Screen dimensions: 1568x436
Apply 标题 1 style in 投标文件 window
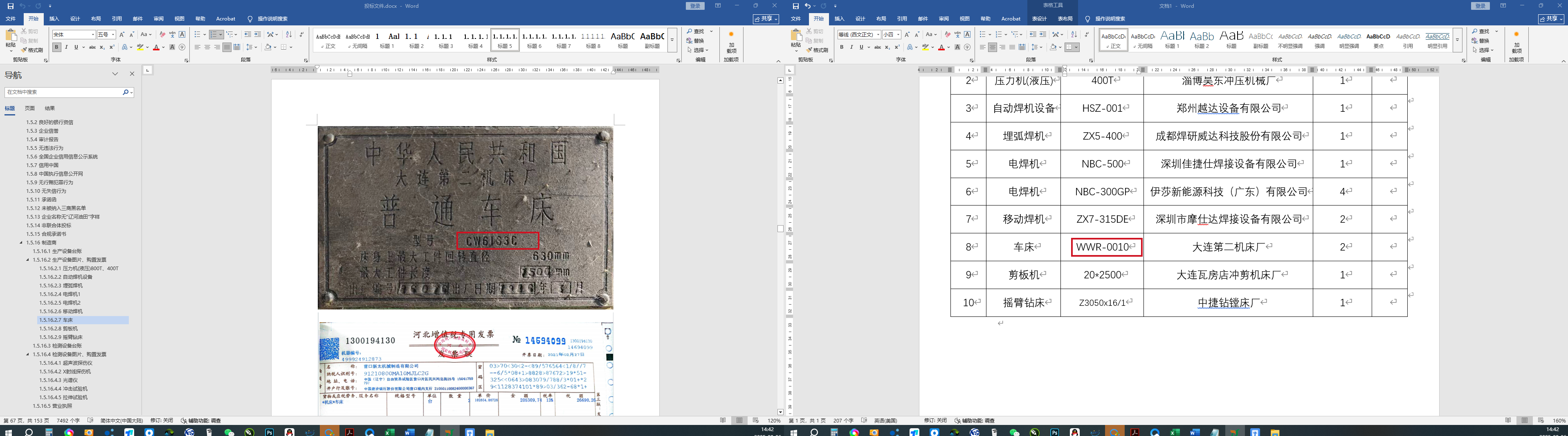click(387, 40)
